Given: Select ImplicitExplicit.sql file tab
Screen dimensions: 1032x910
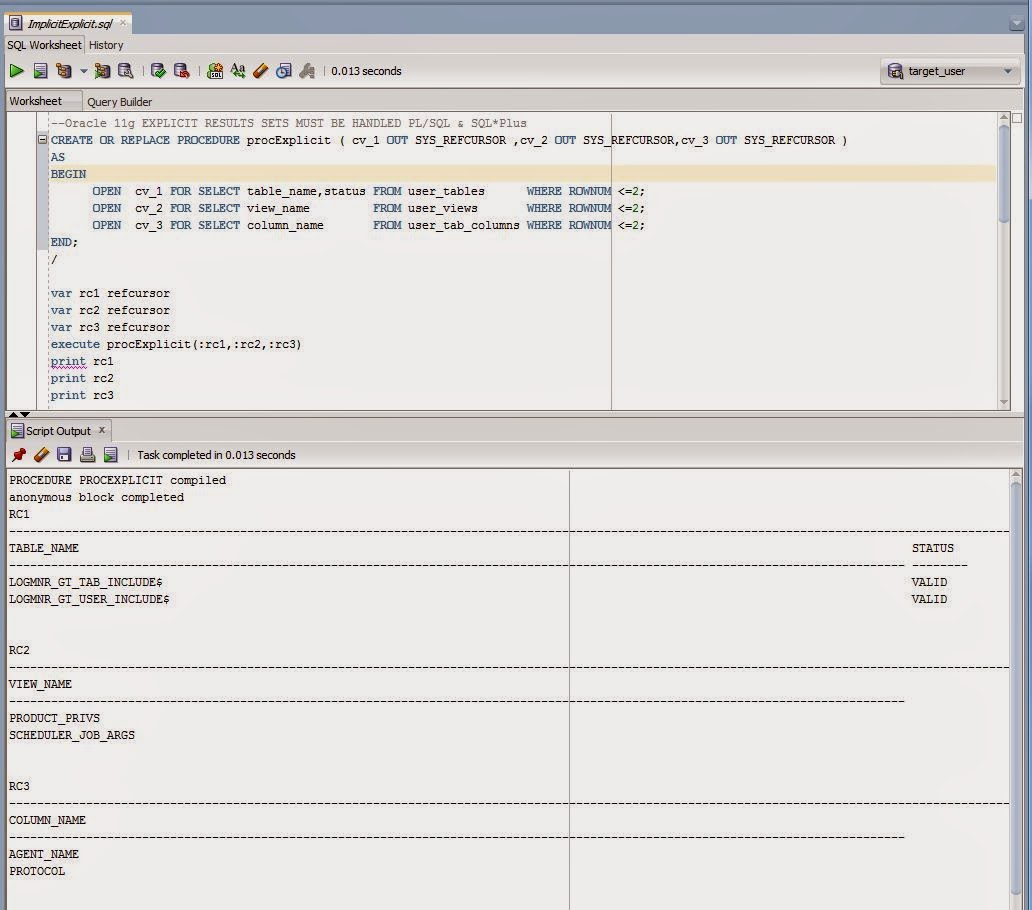Looking at the screenshot, I should (70, 24).
